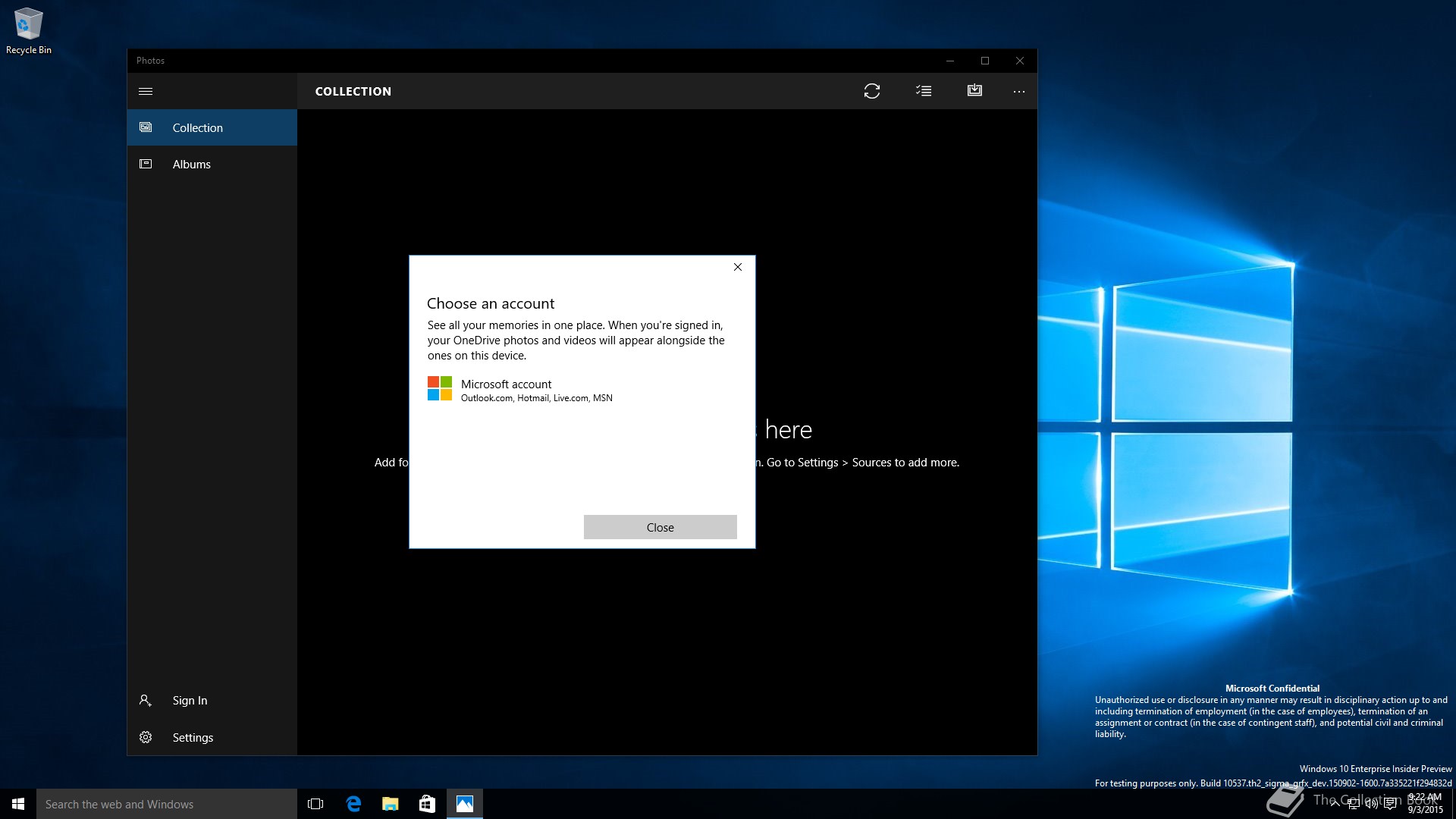Image resolution: width=1456 pixels, height=819 pixels.
Task: Open the Albums section in the sidebar
Action: click(212, 164)
